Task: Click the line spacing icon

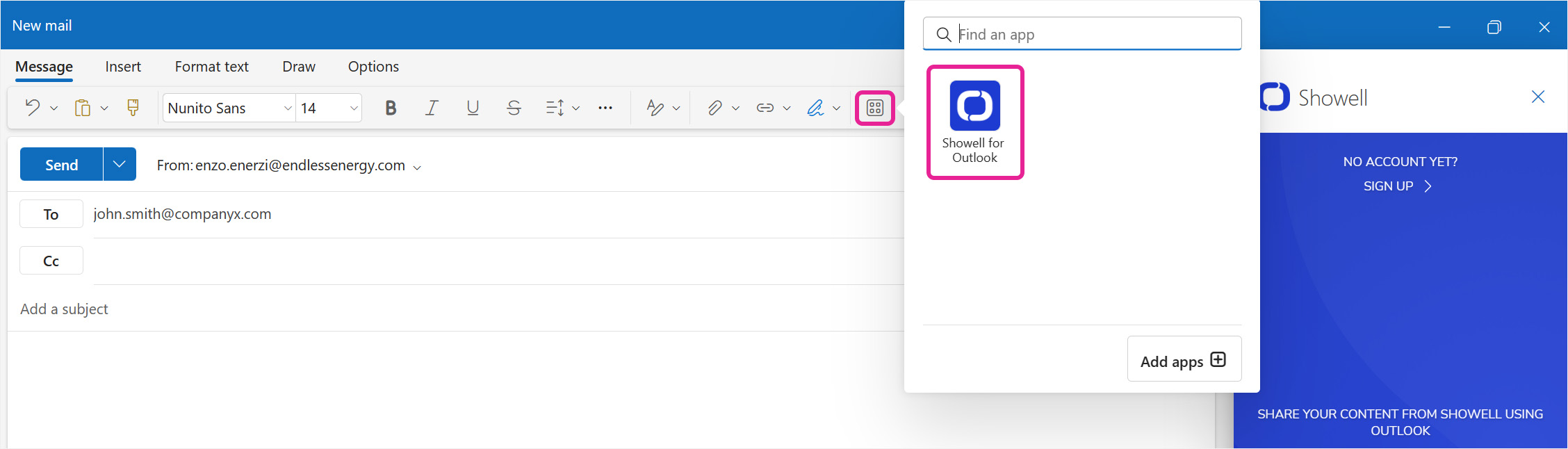Action: [x=555, y=108]
